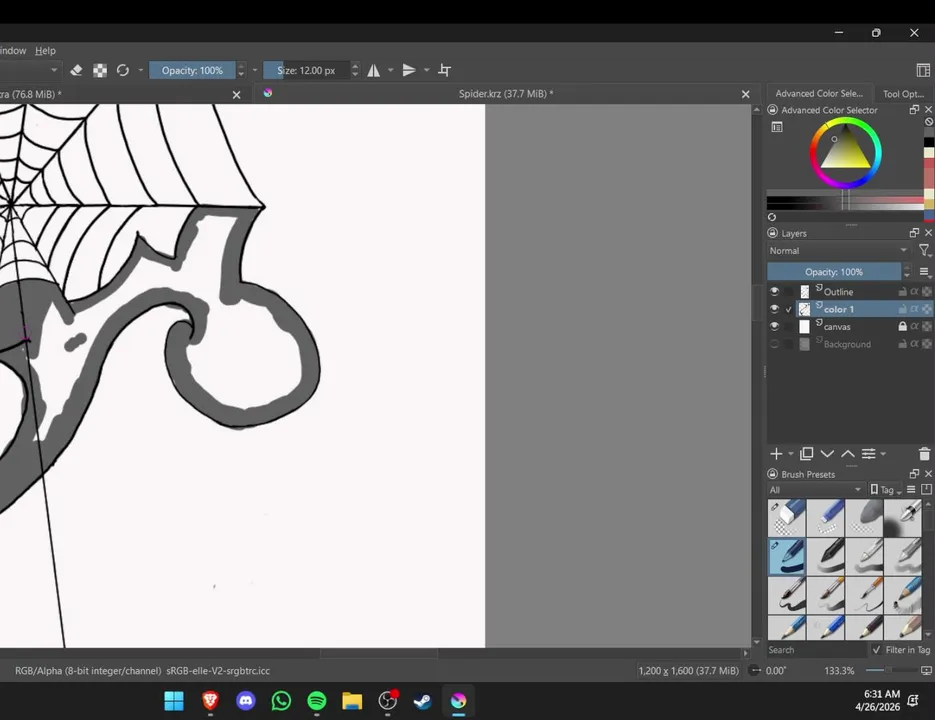Open the add layer type dropdown arrow
The image size is (935, 720).
791,454
